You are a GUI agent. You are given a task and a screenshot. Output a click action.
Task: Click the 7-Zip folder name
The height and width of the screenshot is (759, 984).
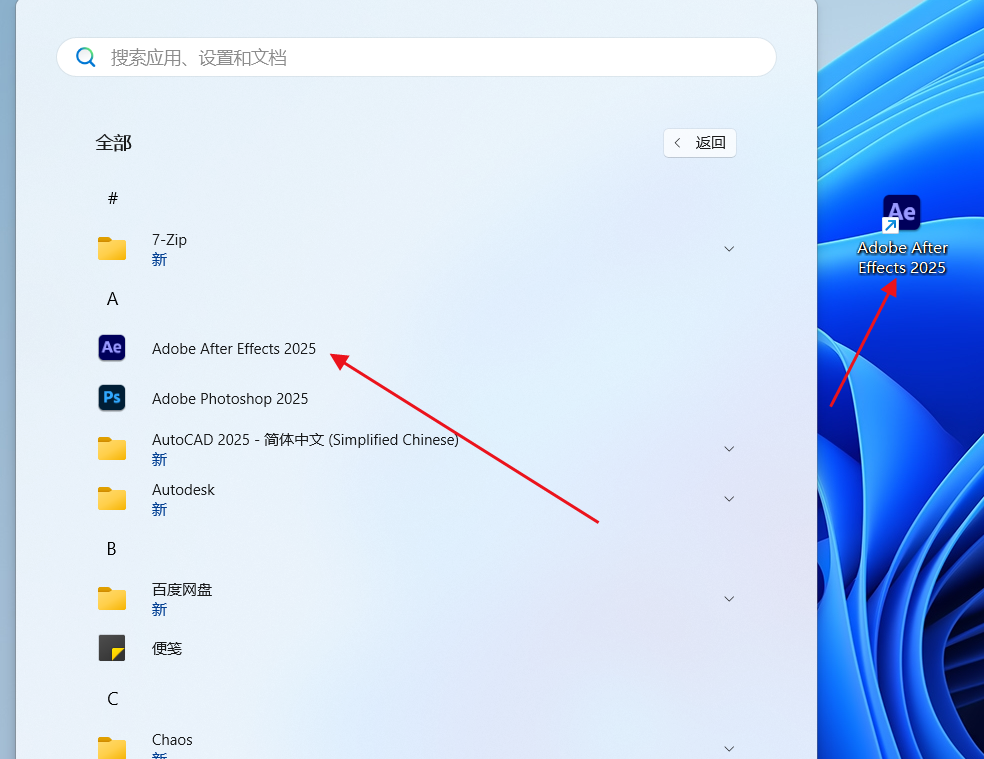(169, 240)
